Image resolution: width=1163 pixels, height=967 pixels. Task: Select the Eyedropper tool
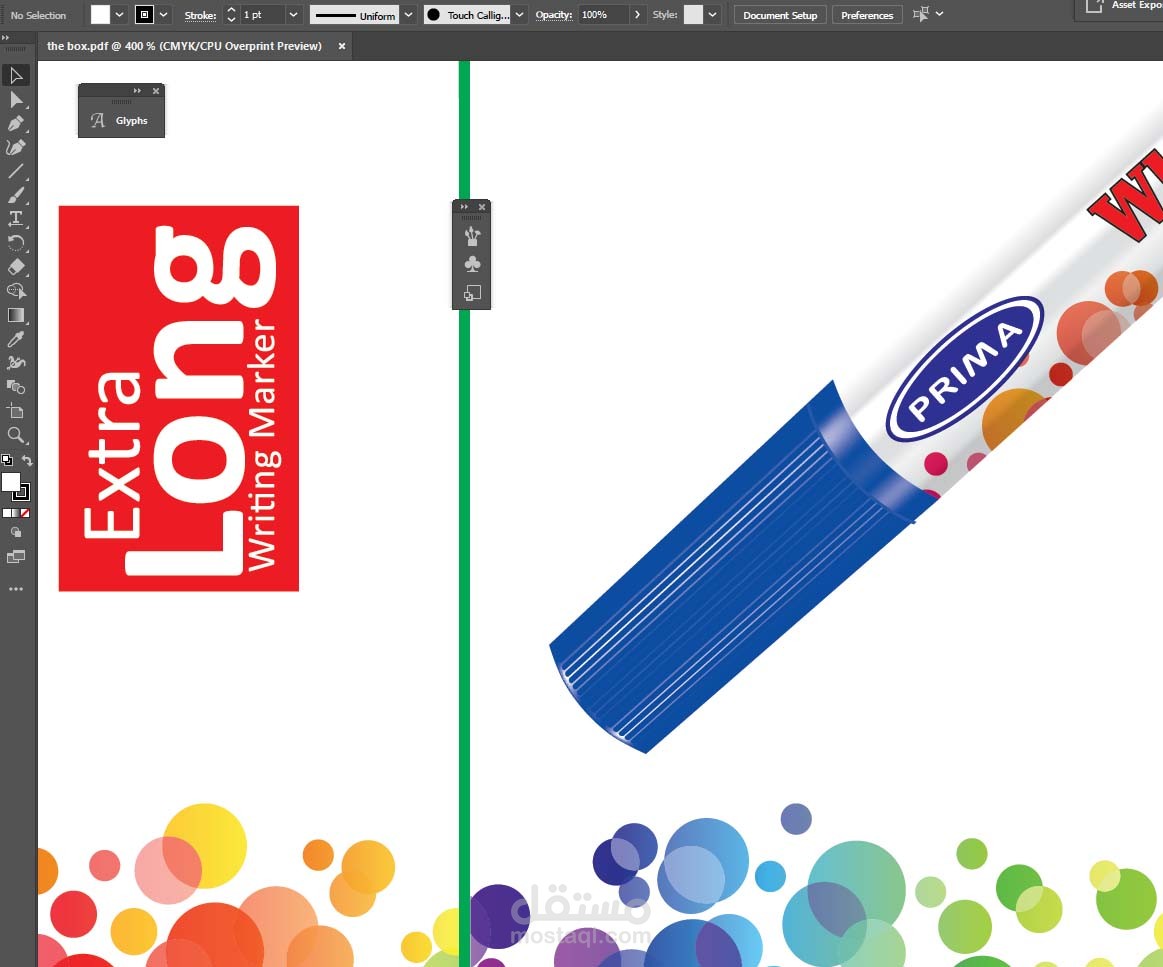[x=16, y=339]
